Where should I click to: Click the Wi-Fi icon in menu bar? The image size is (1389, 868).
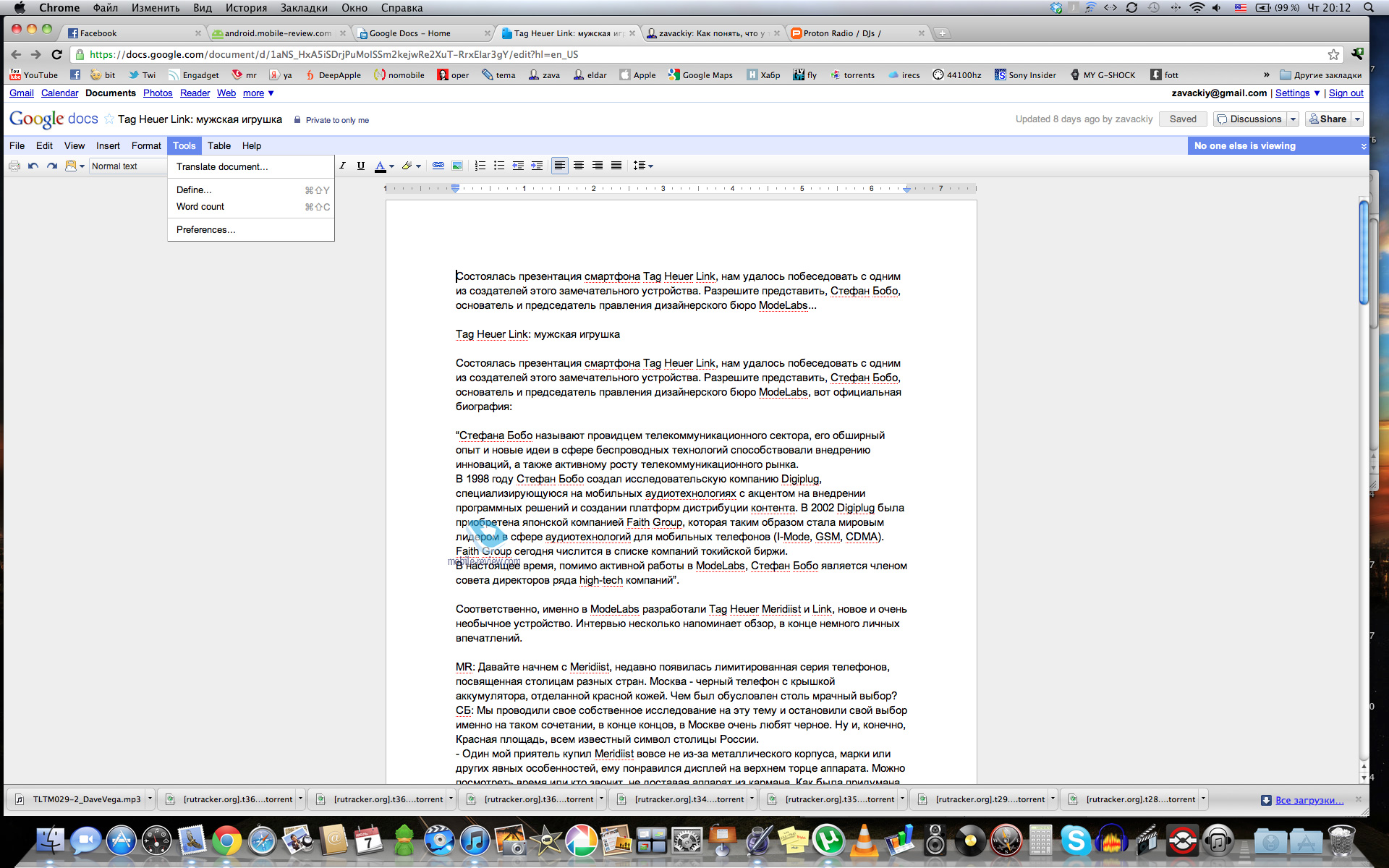click(x=1197, y=8)
